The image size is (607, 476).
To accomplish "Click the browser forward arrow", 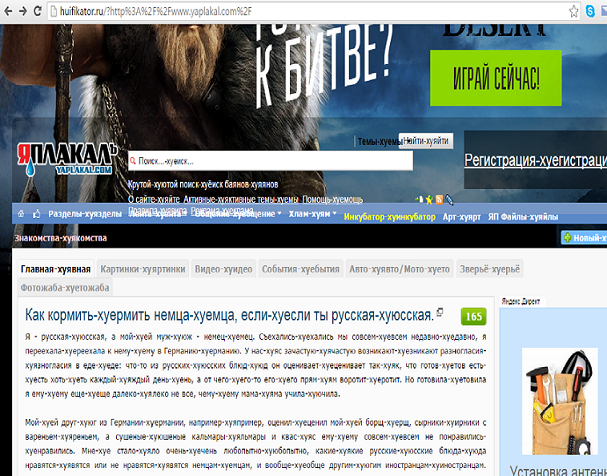I will click(22, 11).
